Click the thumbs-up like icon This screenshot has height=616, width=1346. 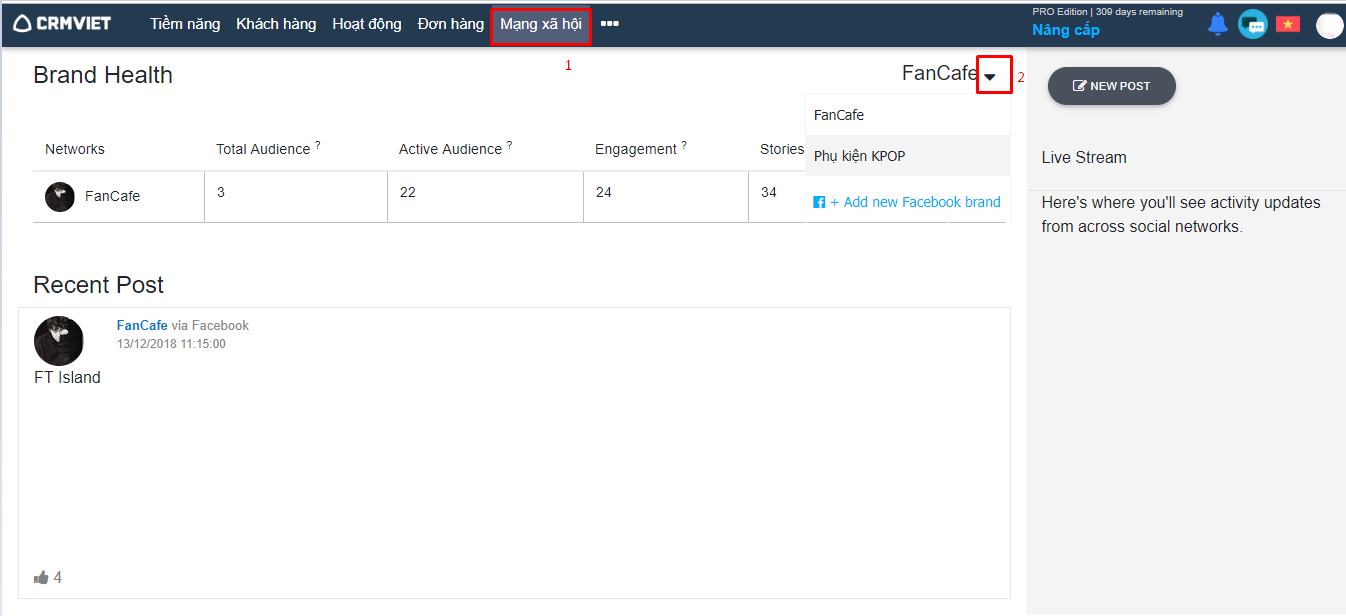tap(41, 577)
